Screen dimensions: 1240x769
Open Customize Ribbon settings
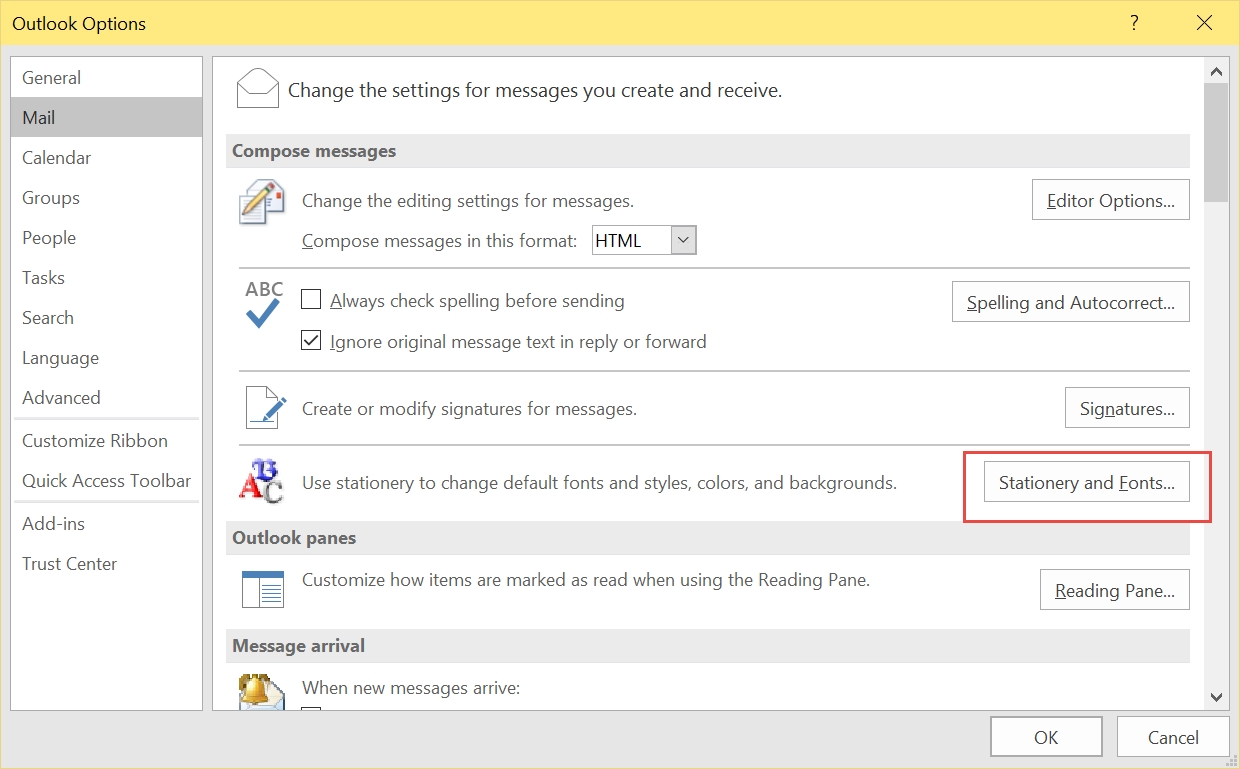coord(106,440)
